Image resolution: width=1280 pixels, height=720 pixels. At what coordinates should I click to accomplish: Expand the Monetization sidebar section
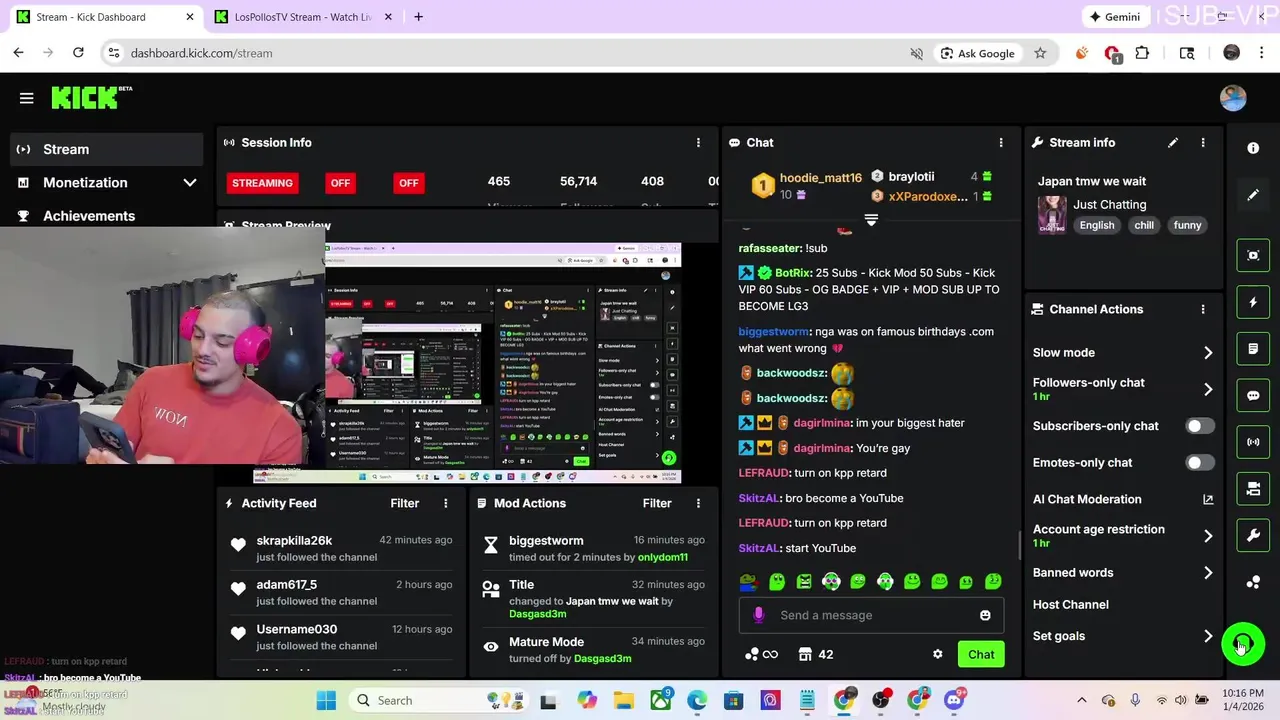[x=106, y=183]
